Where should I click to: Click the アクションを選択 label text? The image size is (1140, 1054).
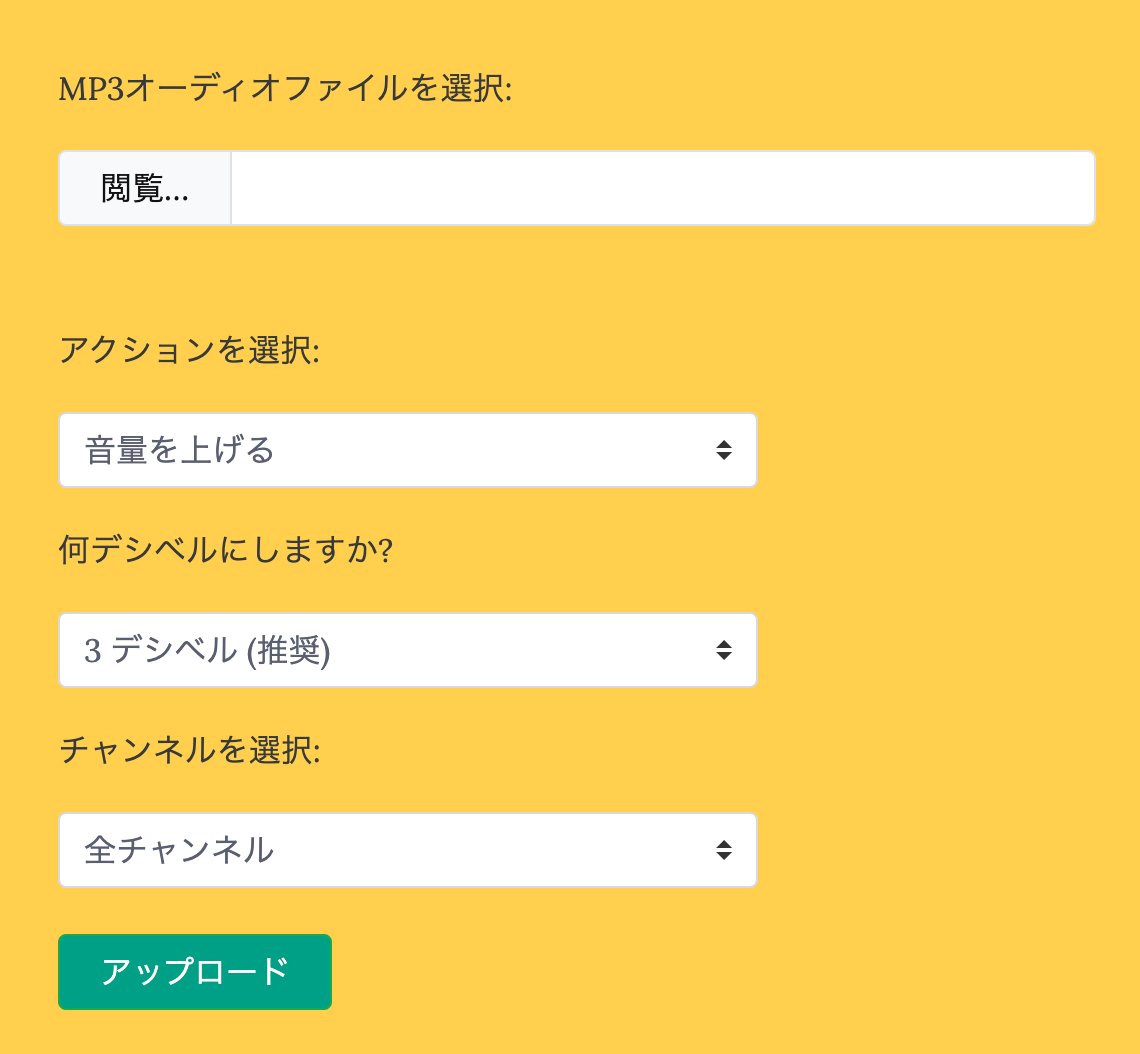point(189,350)
